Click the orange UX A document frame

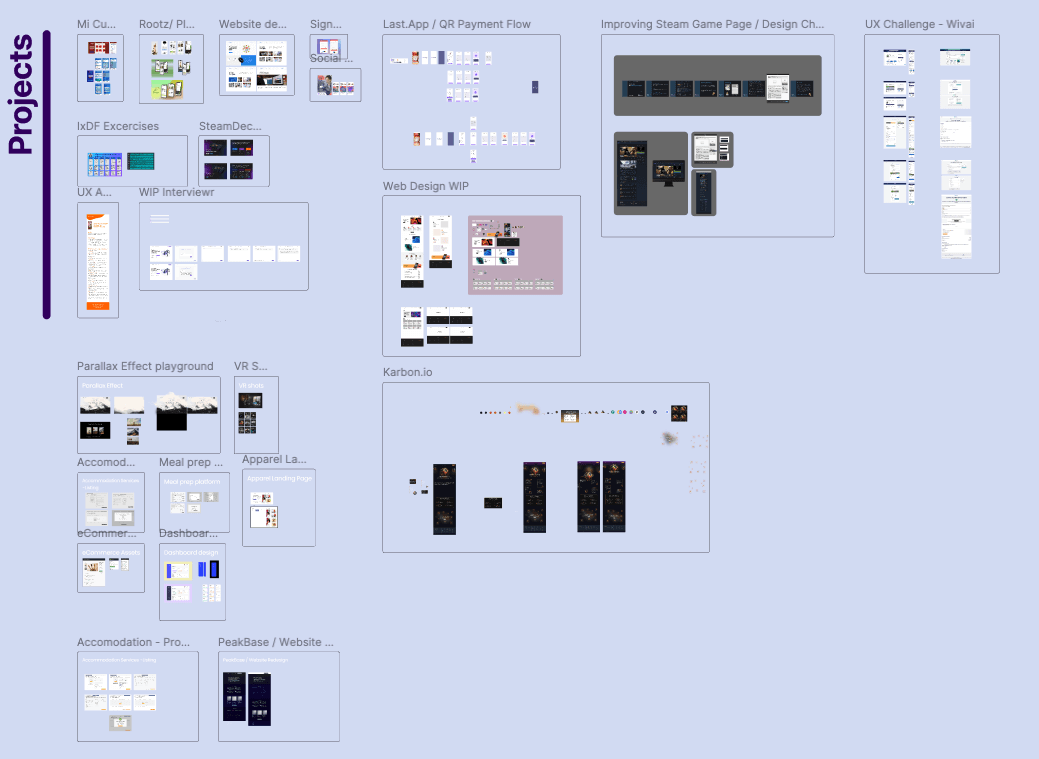98,261
